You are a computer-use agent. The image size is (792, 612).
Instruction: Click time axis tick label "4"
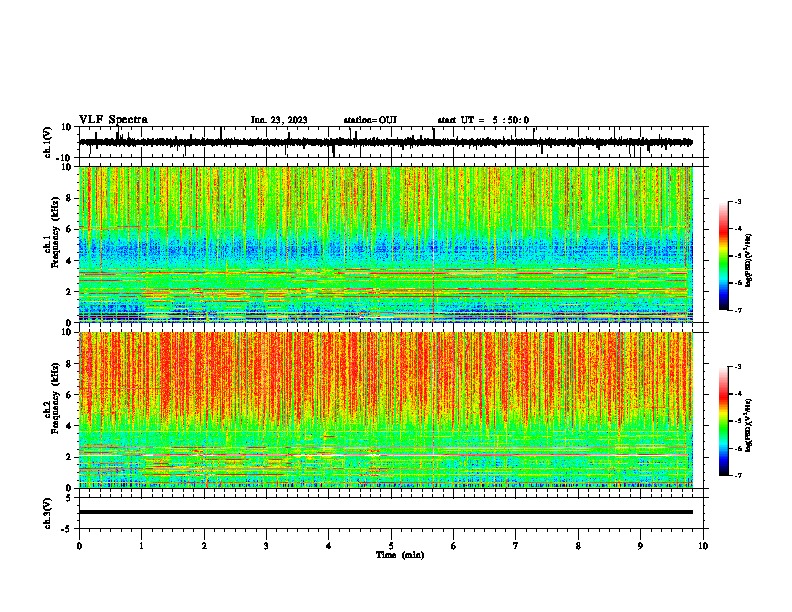point(329,546)
